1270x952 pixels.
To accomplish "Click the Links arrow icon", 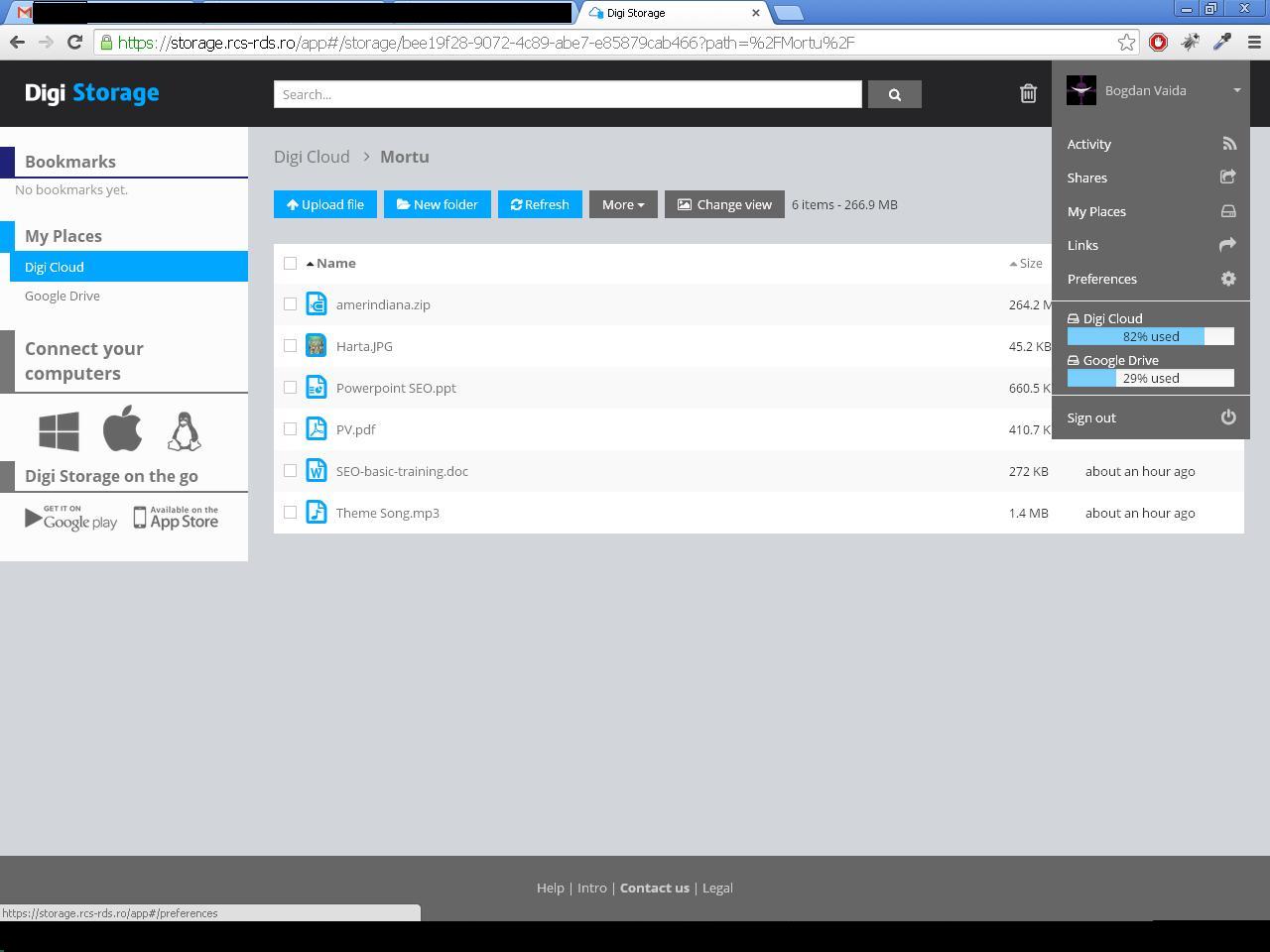I will (x=1228, y=245).
